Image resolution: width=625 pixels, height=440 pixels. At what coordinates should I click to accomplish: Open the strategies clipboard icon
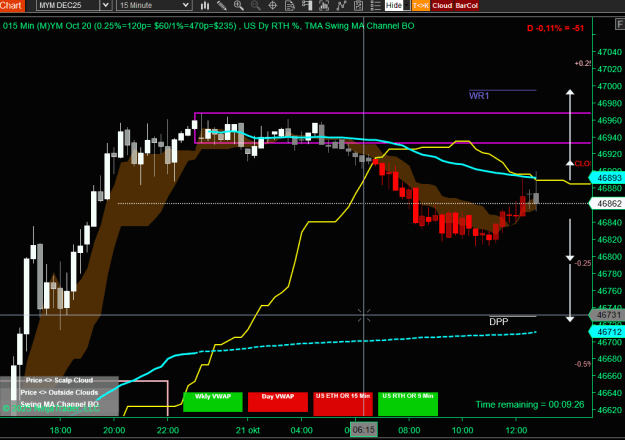(x=358, y=5)
